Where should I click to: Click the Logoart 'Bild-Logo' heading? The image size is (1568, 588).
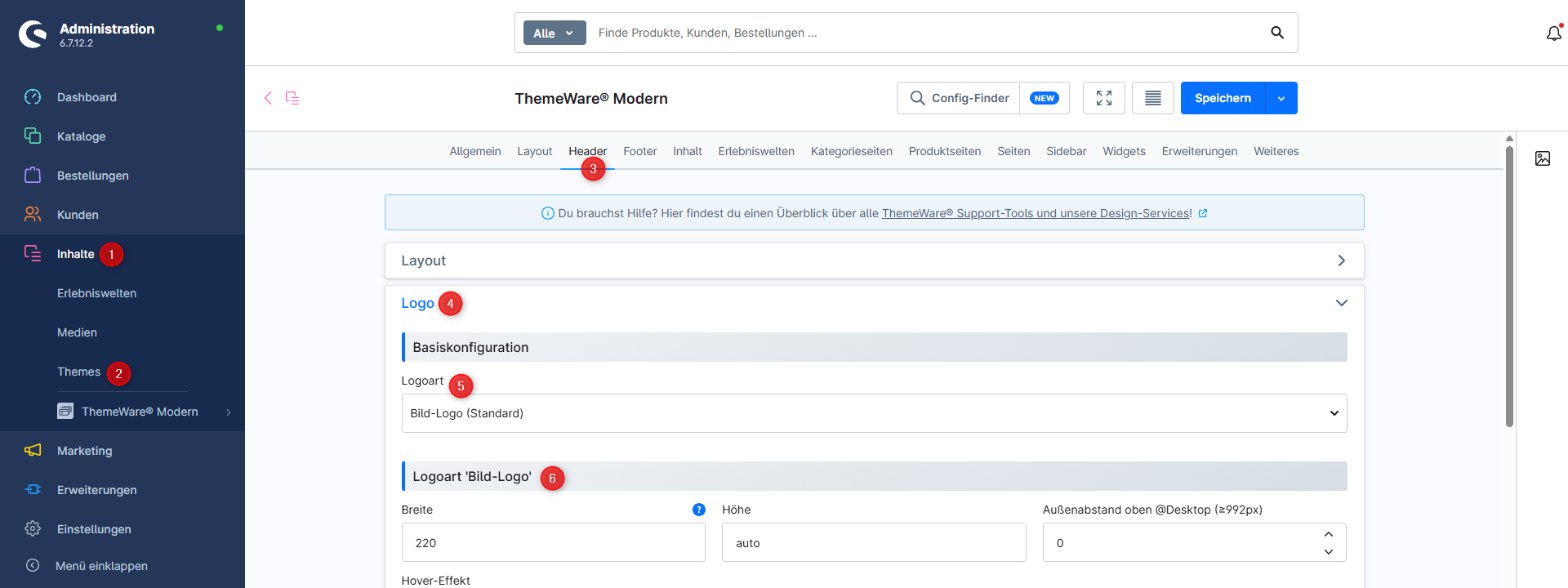472,476
